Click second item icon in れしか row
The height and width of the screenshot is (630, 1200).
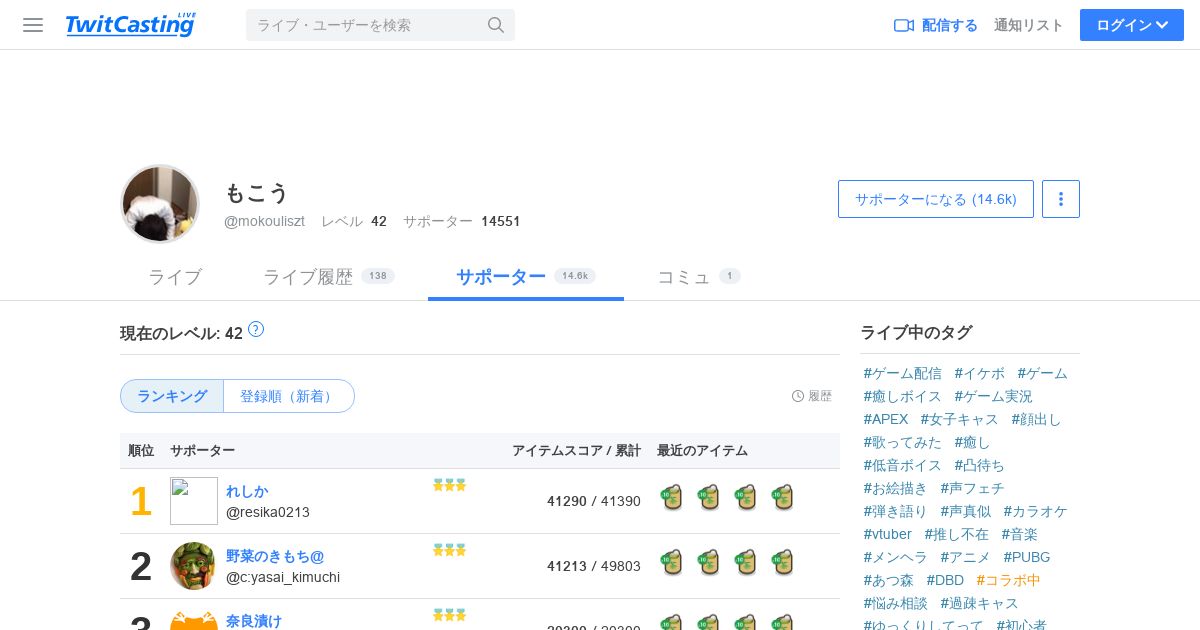(709, 497)
